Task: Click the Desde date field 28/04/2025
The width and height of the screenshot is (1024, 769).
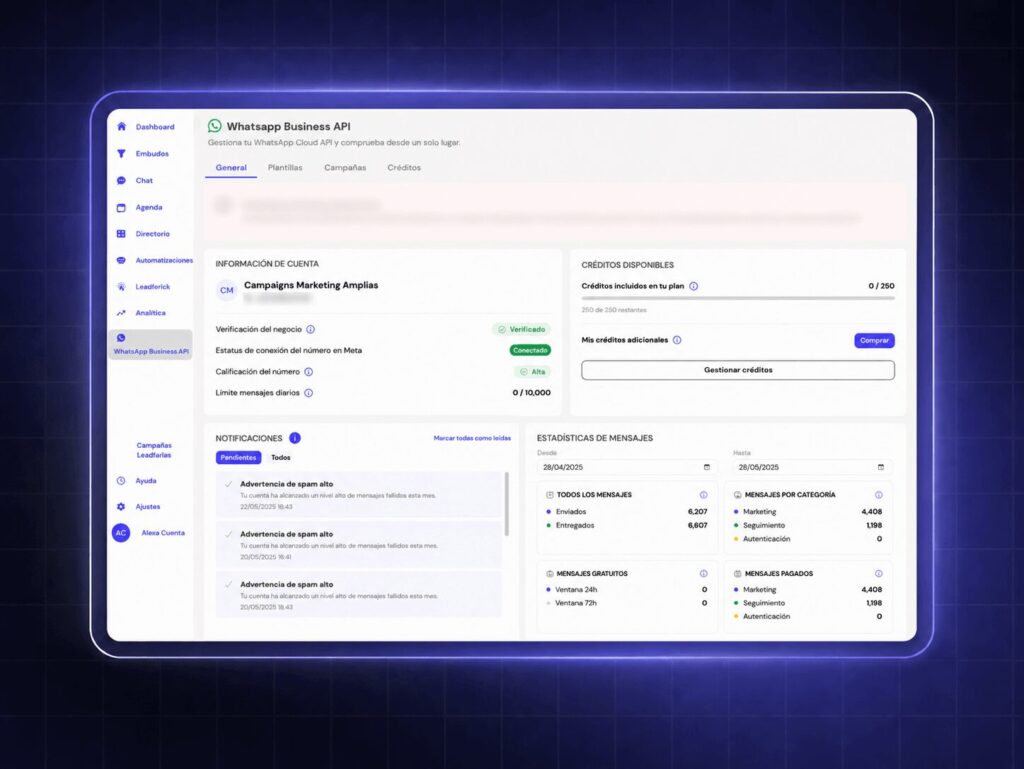Action: pos(627,467)
